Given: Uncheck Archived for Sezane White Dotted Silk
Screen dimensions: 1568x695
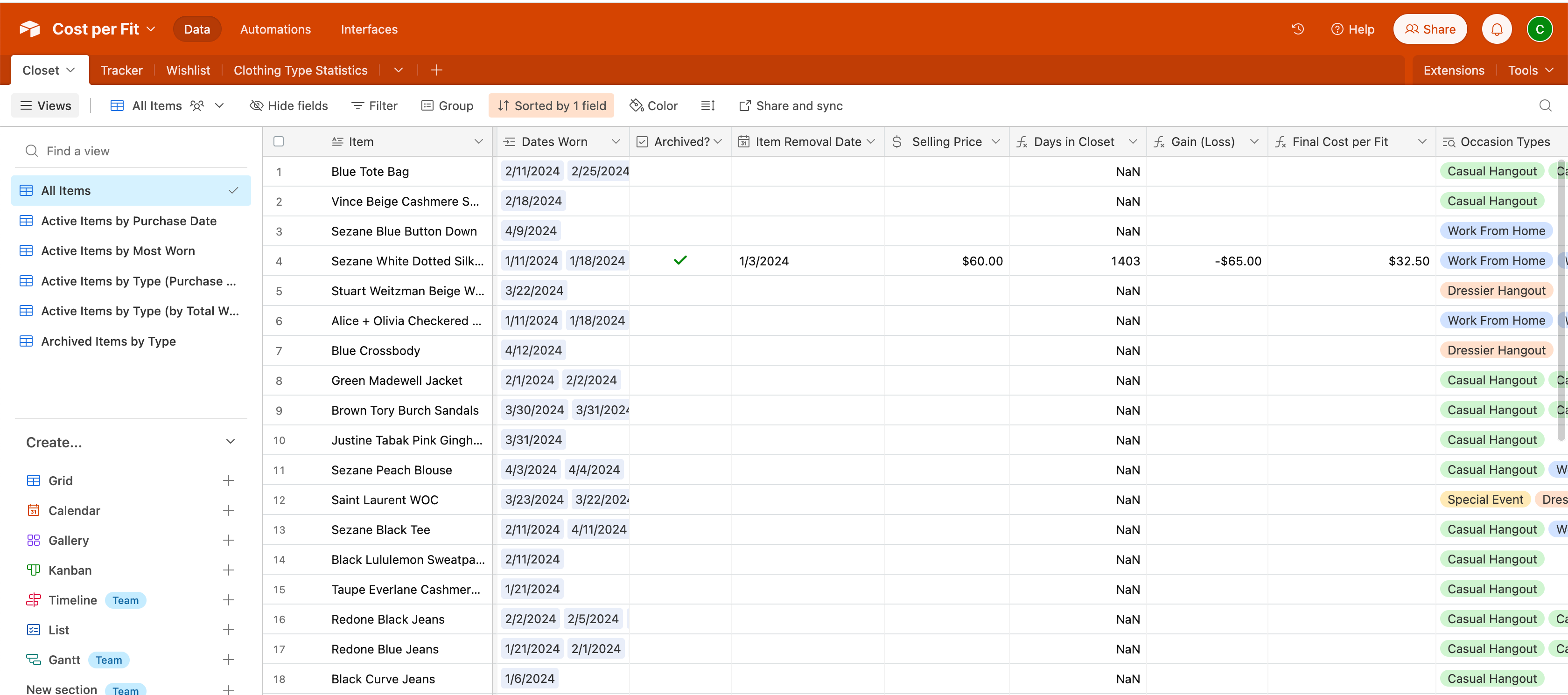Looking at the screenshot, I should click(680, 261).
